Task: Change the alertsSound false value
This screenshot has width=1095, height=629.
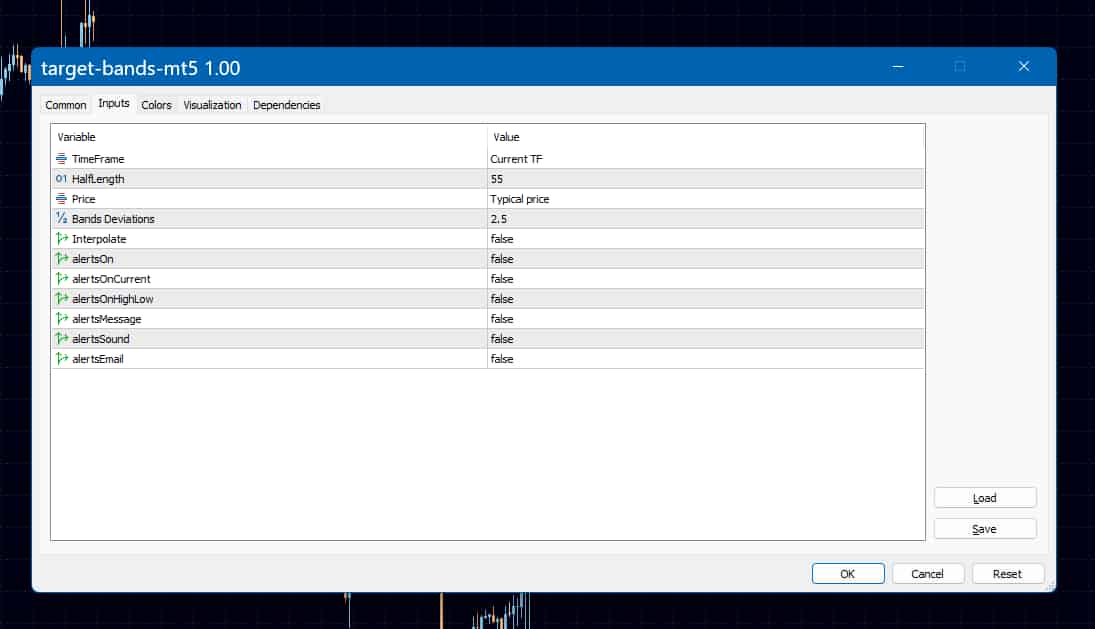Action: click(x=705, y=339)
